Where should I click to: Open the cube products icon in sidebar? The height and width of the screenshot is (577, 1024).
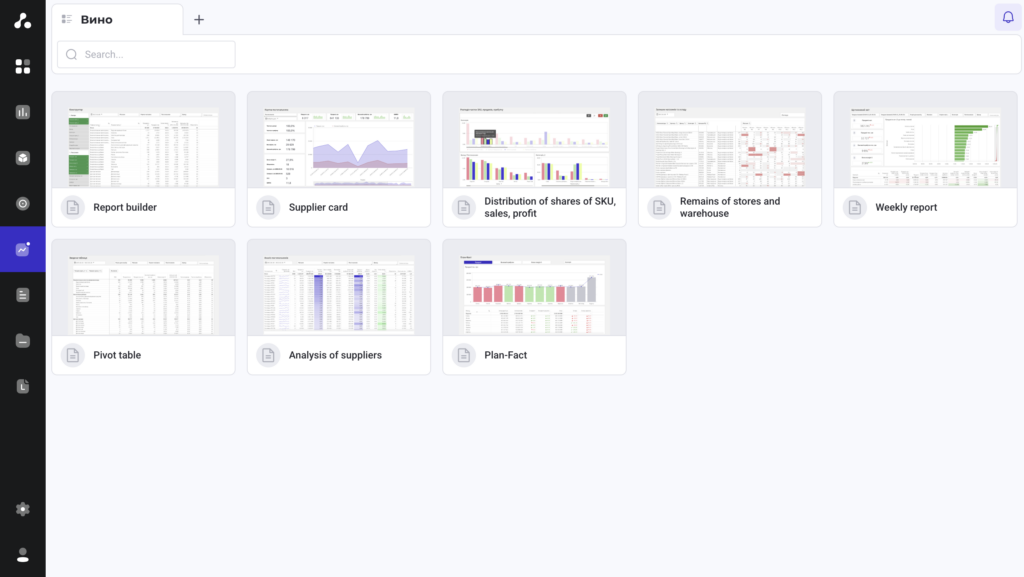tap(23, 158)
